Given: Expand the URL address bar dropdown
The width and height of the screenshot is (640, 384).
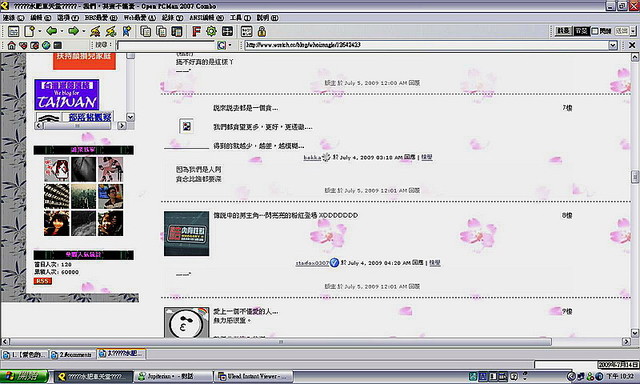Looking at the screenshot, I should [x=613, y=45].
